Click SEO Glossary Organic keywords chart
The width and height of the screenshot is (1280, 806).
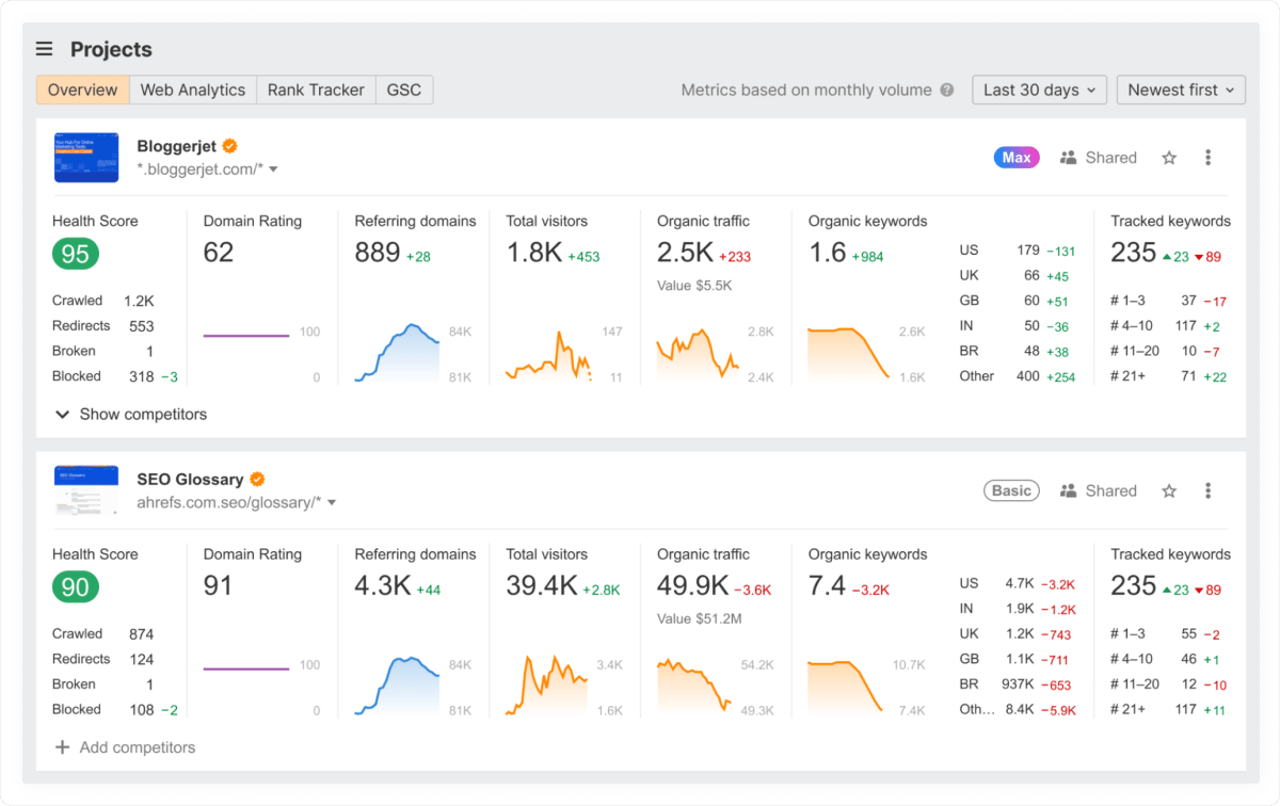(x=847, y=685)
